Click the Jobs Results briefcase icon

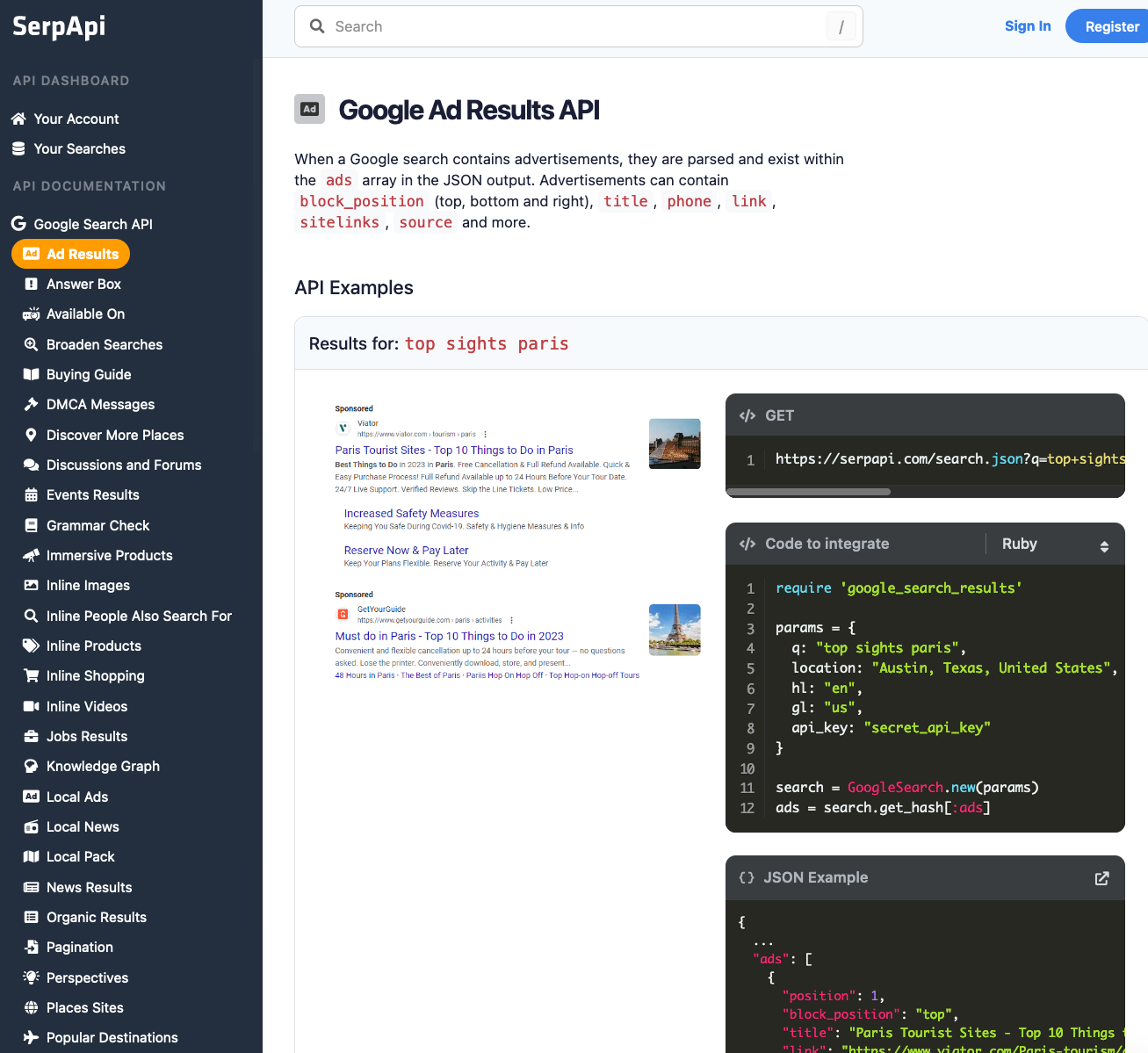[31, 736]
